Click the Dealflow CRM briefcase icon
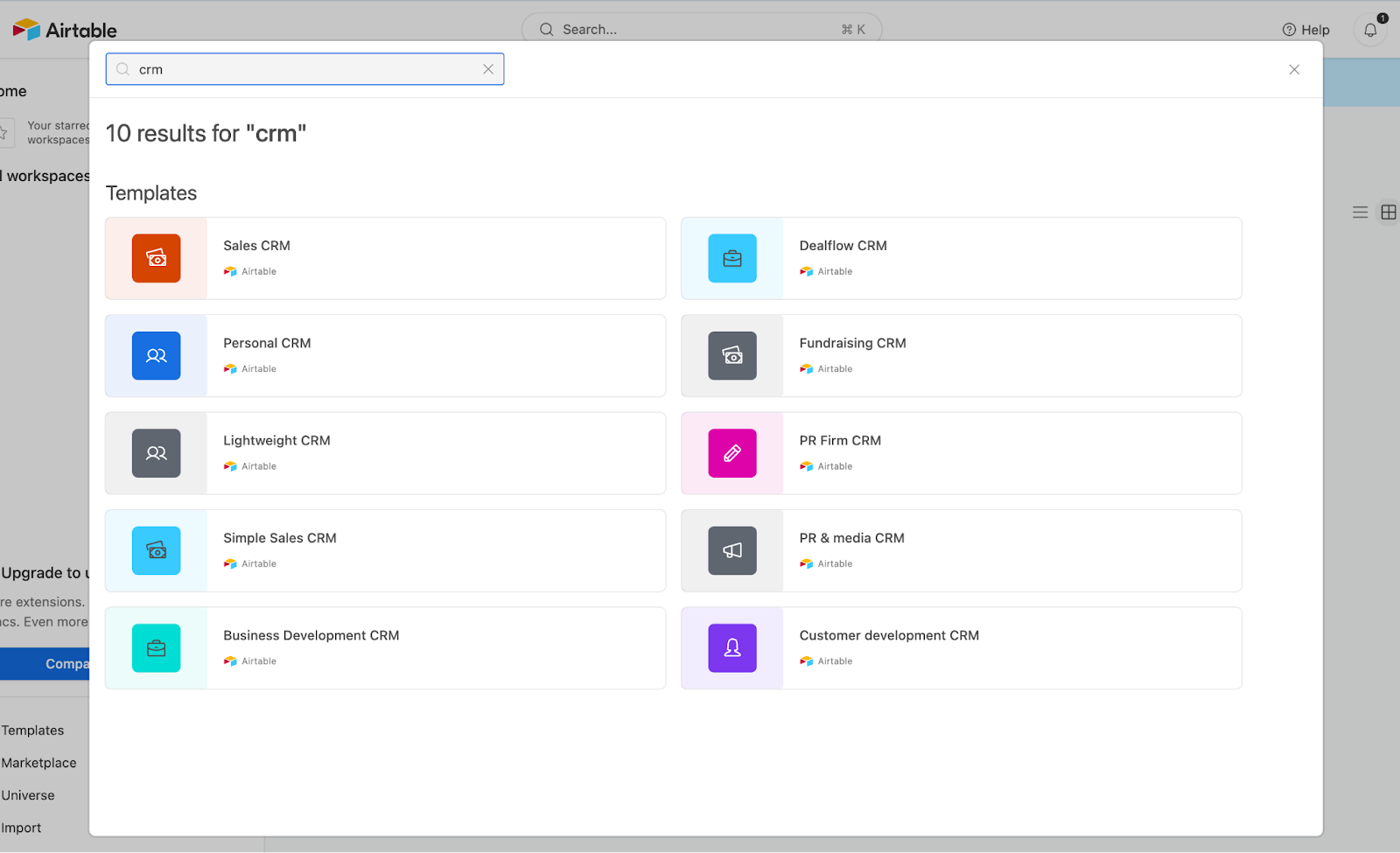Screen dimensions: 1400x853 pyautogui.click(x=732, y=258)
